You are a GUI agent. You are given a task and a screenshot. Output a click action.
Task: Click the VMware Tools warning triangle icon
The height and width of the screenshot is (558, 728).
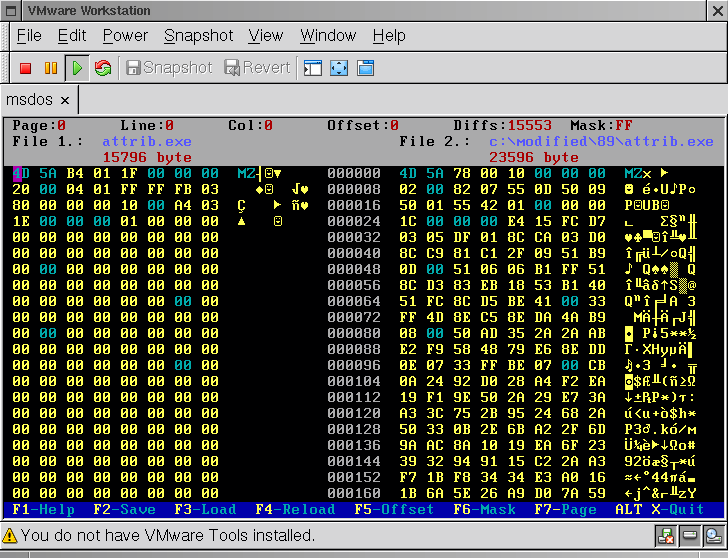coord(9,536)
